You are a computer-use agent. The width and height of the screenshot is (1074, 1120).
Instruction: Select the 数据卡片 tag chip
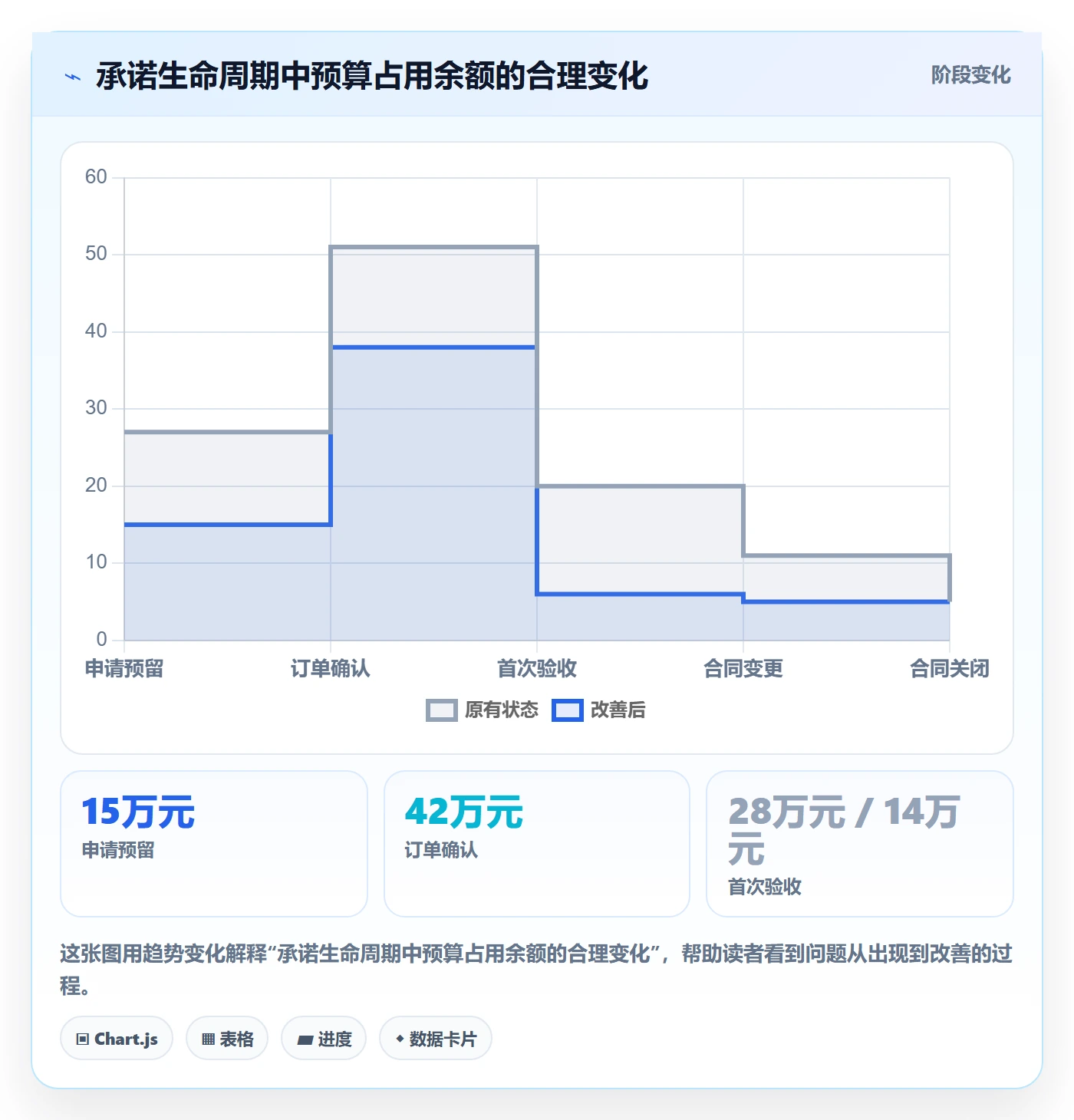click(x=436, y=1039)
